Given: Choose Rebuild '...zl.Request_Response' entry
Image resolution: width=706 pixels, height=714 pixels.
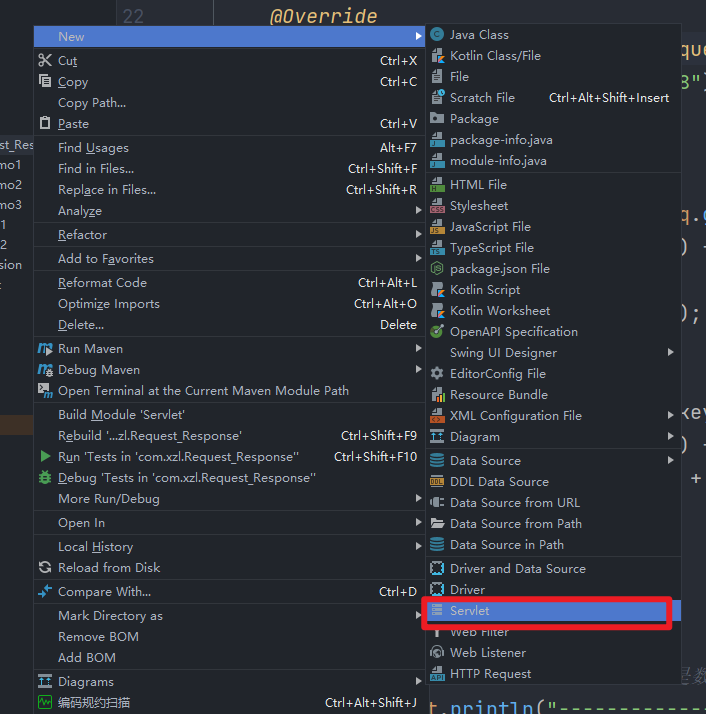Looking at the screenshot, I should coord(230,436).
